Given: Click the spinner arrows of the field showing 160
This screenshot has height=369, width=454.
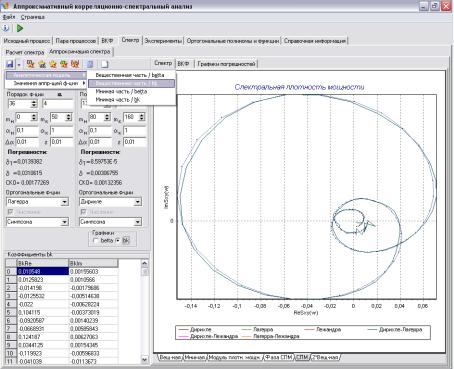Looking at the screenshot, I should (142, 117).
